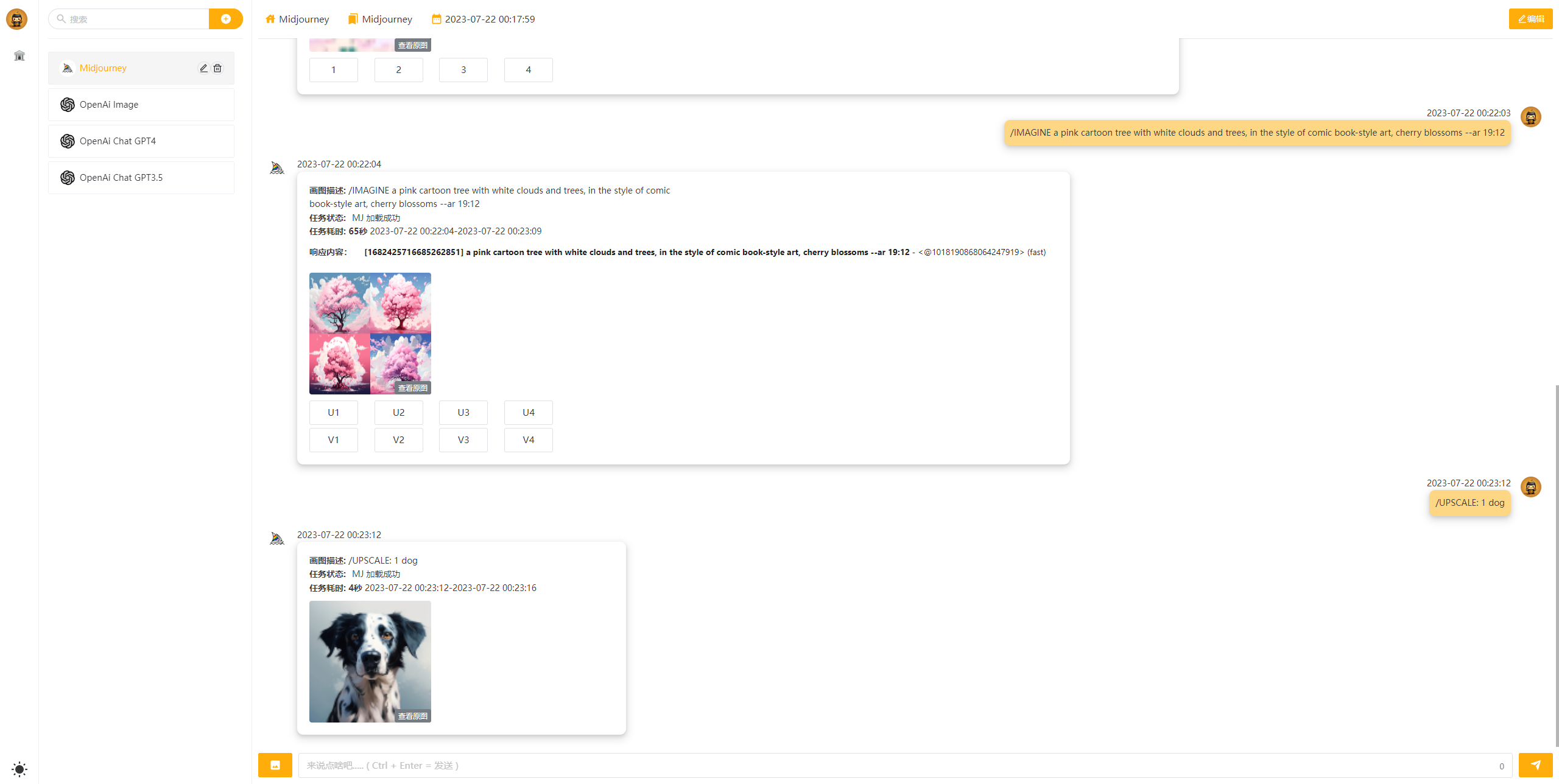Open the cherry blossom tree grid thumbnail
This screenshot has height=784, width=1559.
click(x=370, y=333)
